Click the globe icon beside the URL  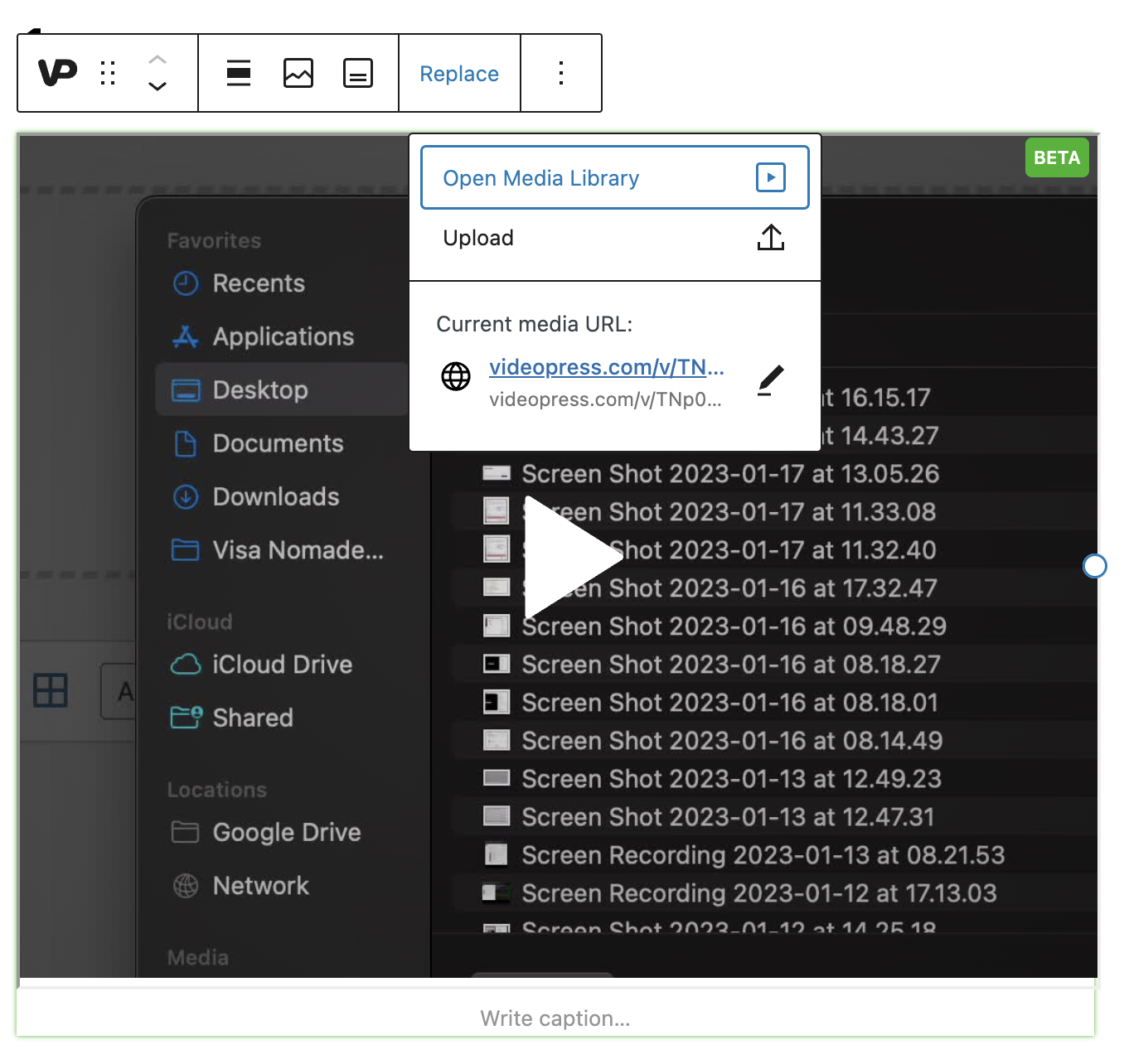(456, 376)
